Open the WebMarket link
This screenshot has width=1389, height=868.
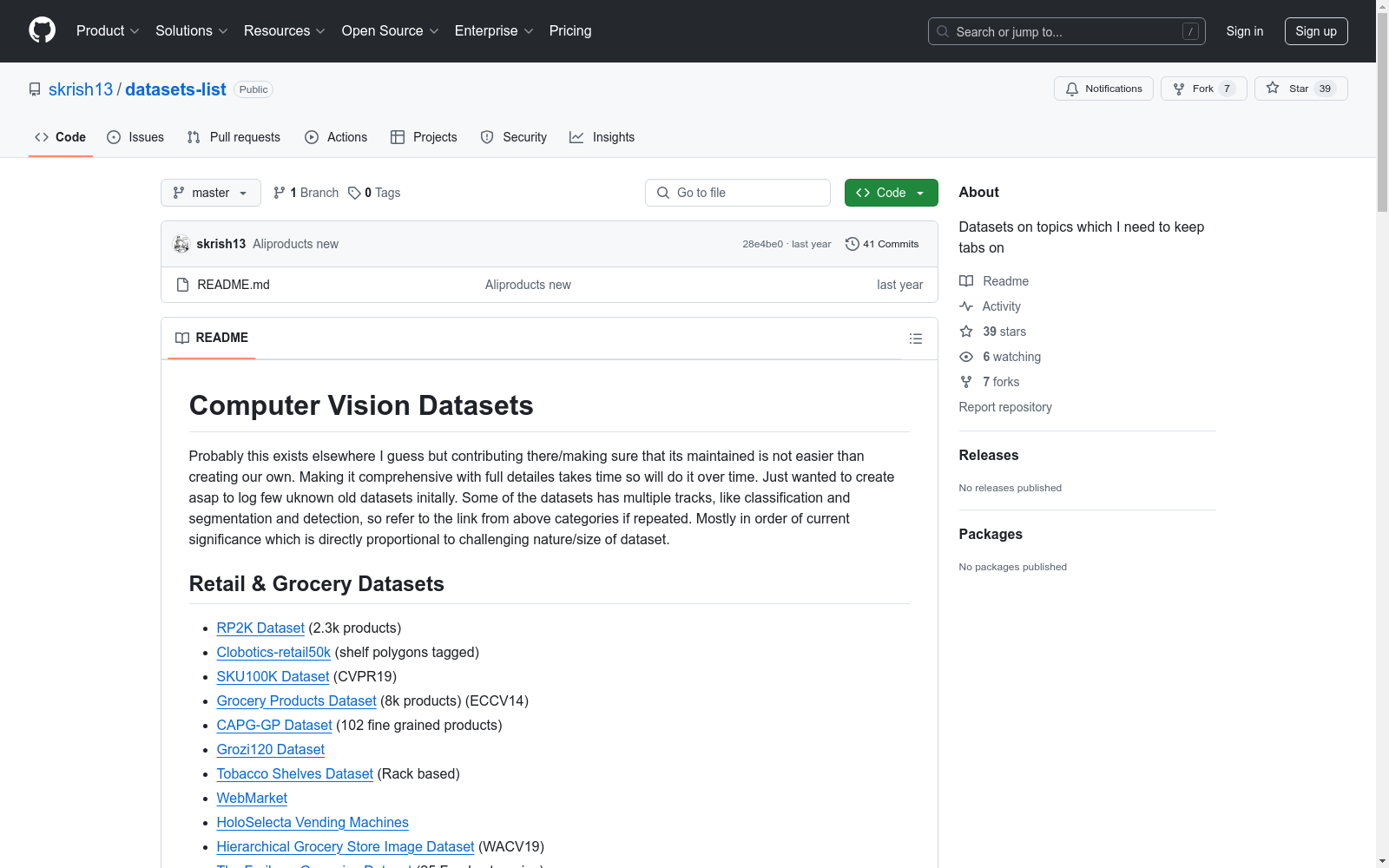pyautogui.click(x=252, y=798)
